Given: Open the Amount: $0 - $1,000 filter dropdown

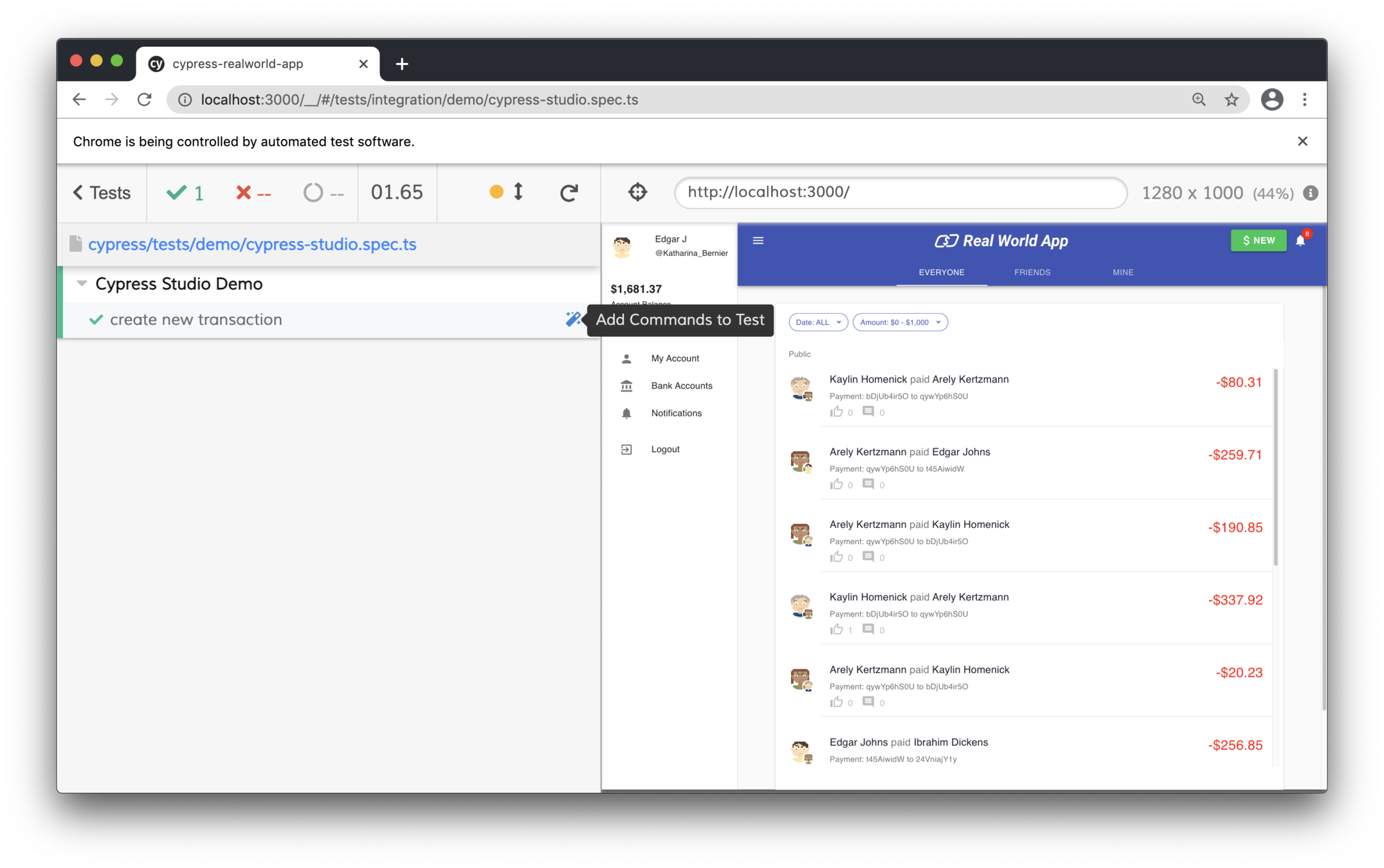Looking at the screenshot, I should (900, 322).
